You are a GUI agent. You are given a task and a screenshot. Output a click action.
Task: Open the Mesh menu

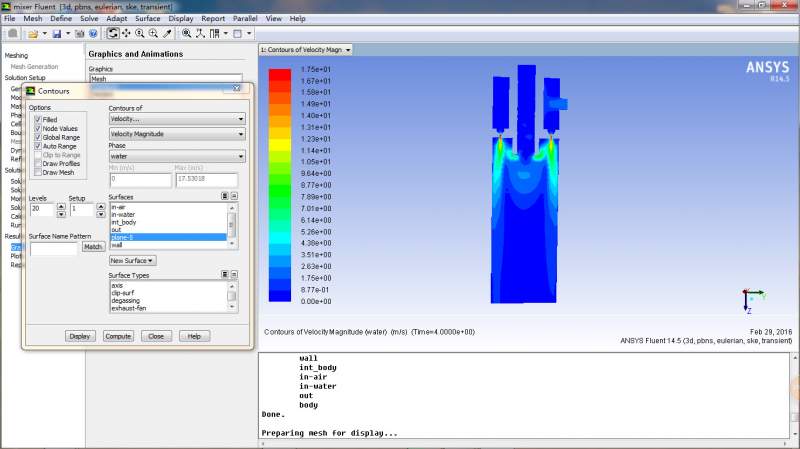[33, 18]
